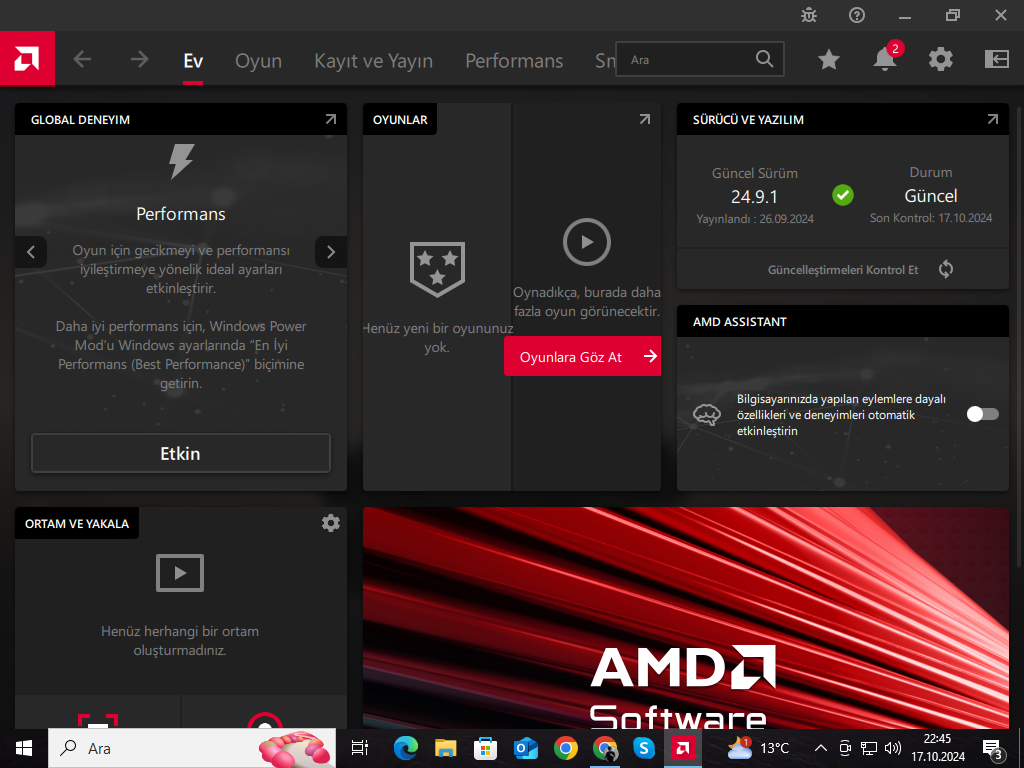The height and width of the screenshot is (768, 1024).
Task: Go back with the left arrow icon
Action: click(82, 59)
